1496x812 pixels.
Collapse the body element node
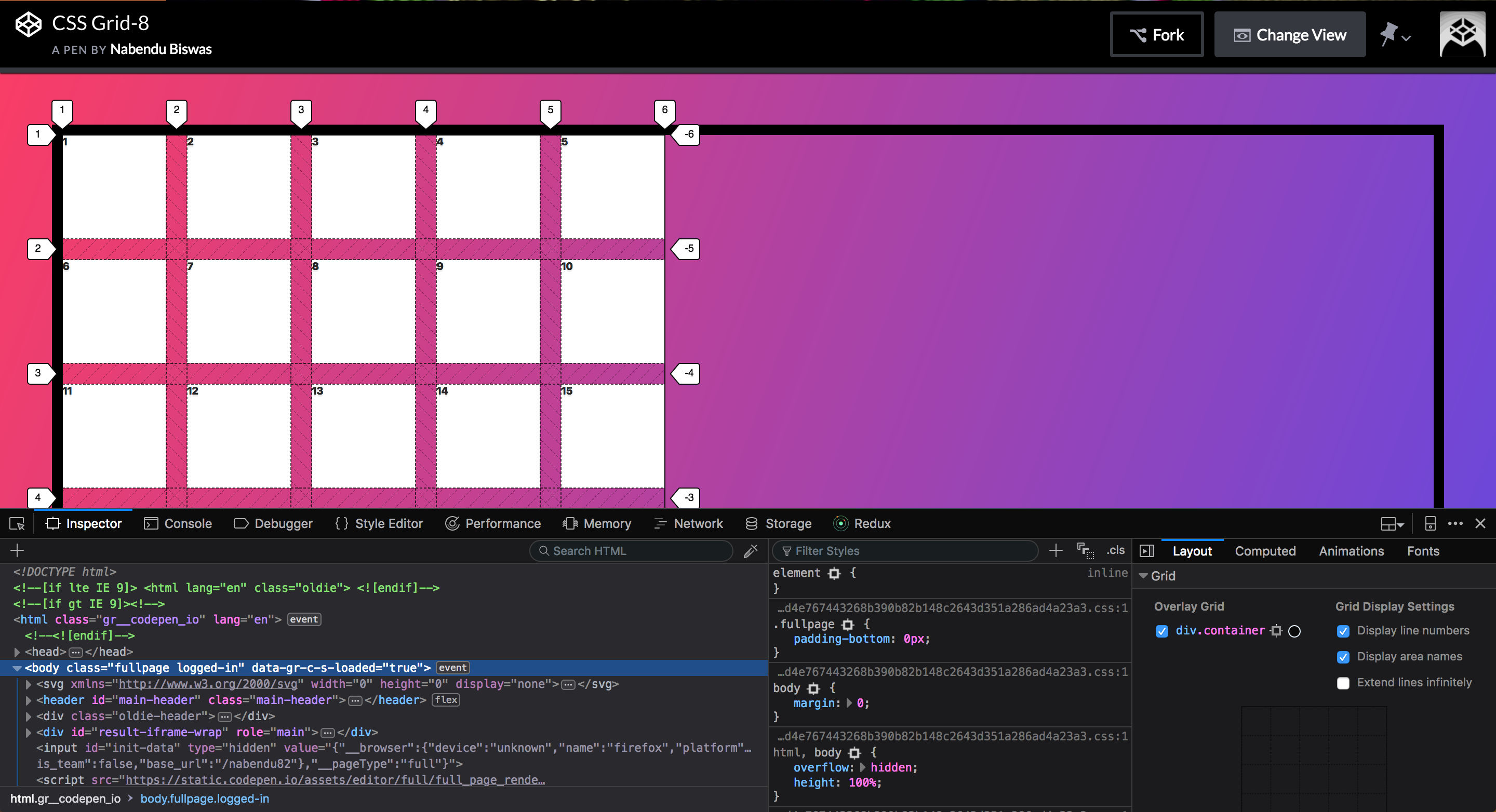(x=17, y=668)
